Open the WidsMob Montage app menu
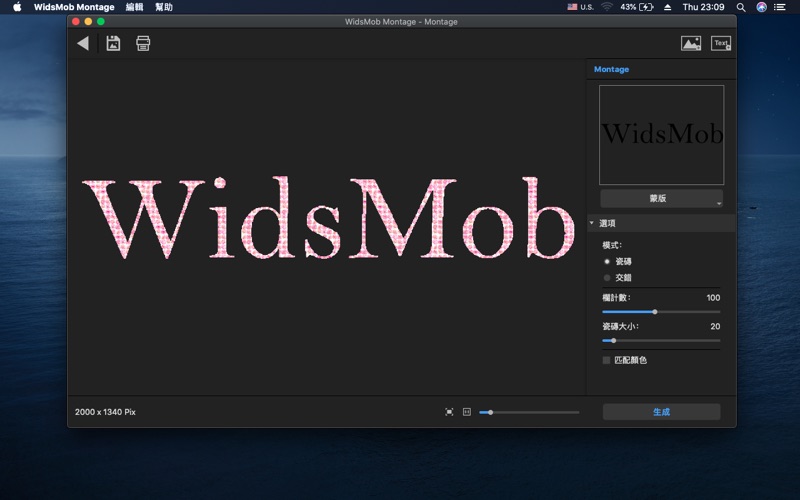800x500 pixels. pos(74,7)
